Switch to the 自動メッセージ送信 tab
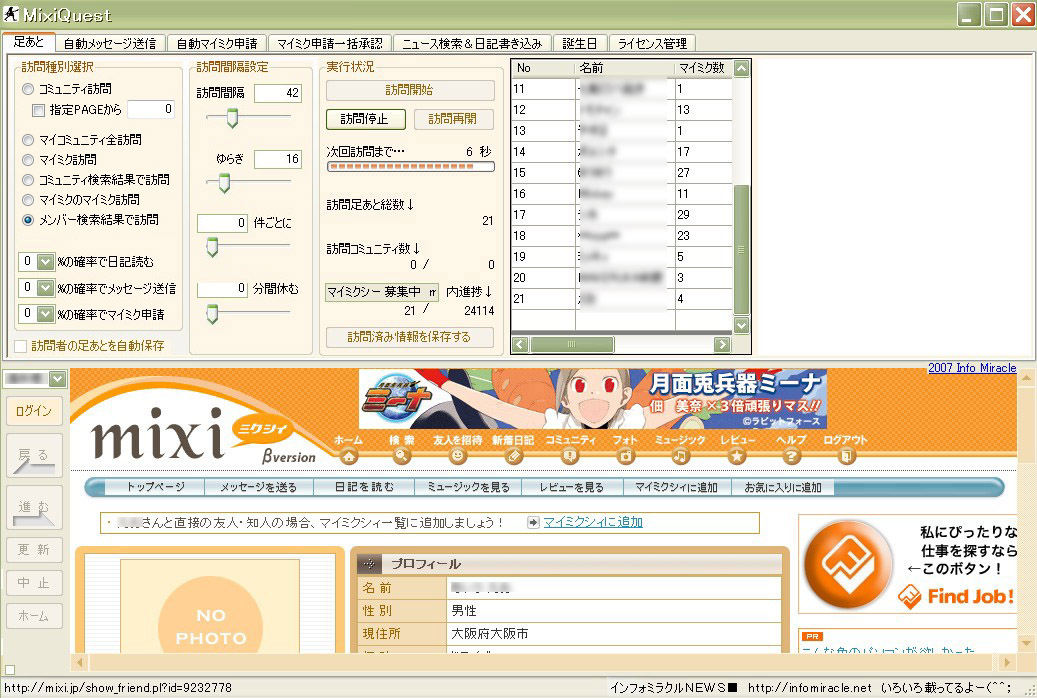This screenshot has width=1037, height=698. (110, 44)
